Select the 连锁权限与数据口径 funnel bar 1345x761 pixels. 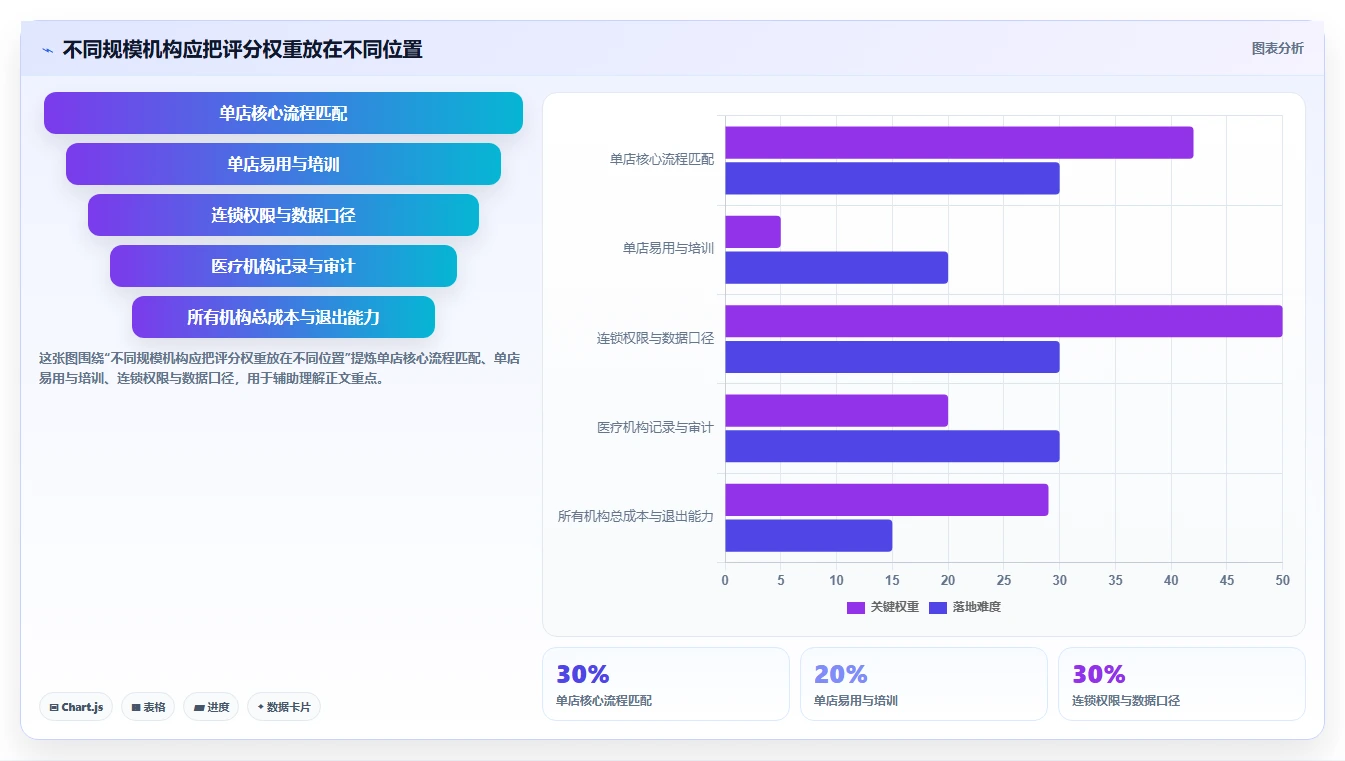283,215
